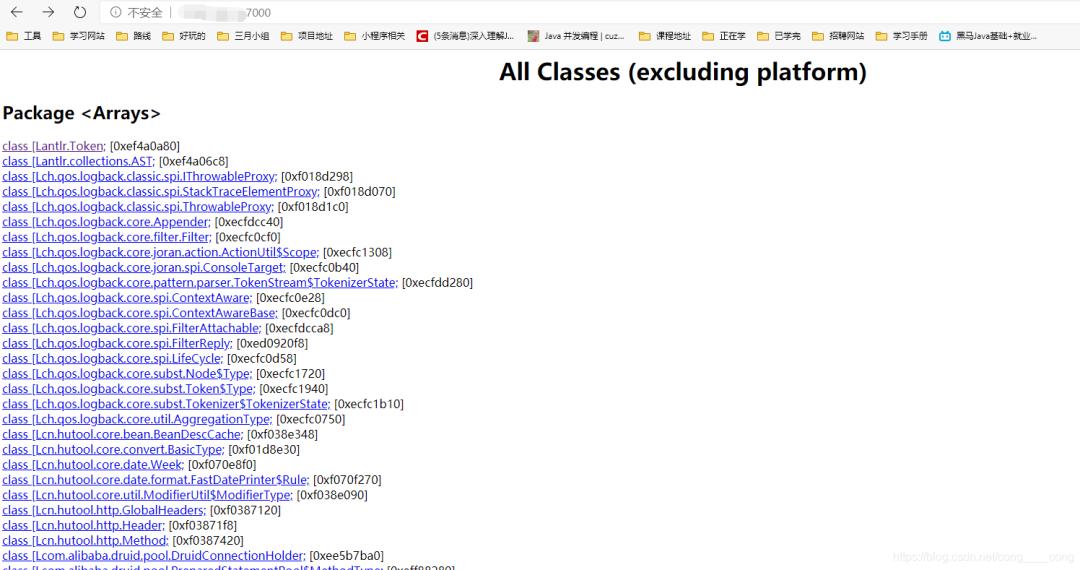This screenshot has height=570, width=1080.
Task: Open the 项目地址 bookmark folder
Action: tap(307, 36)
